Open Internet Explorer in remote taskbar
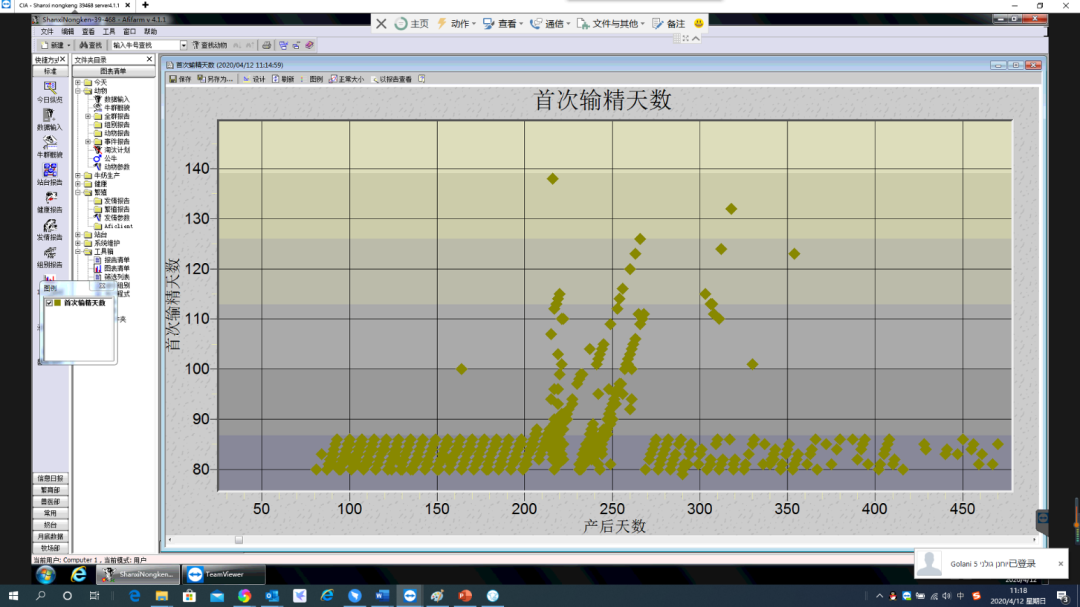This screenshot has width=1080, height=607. 79,574
